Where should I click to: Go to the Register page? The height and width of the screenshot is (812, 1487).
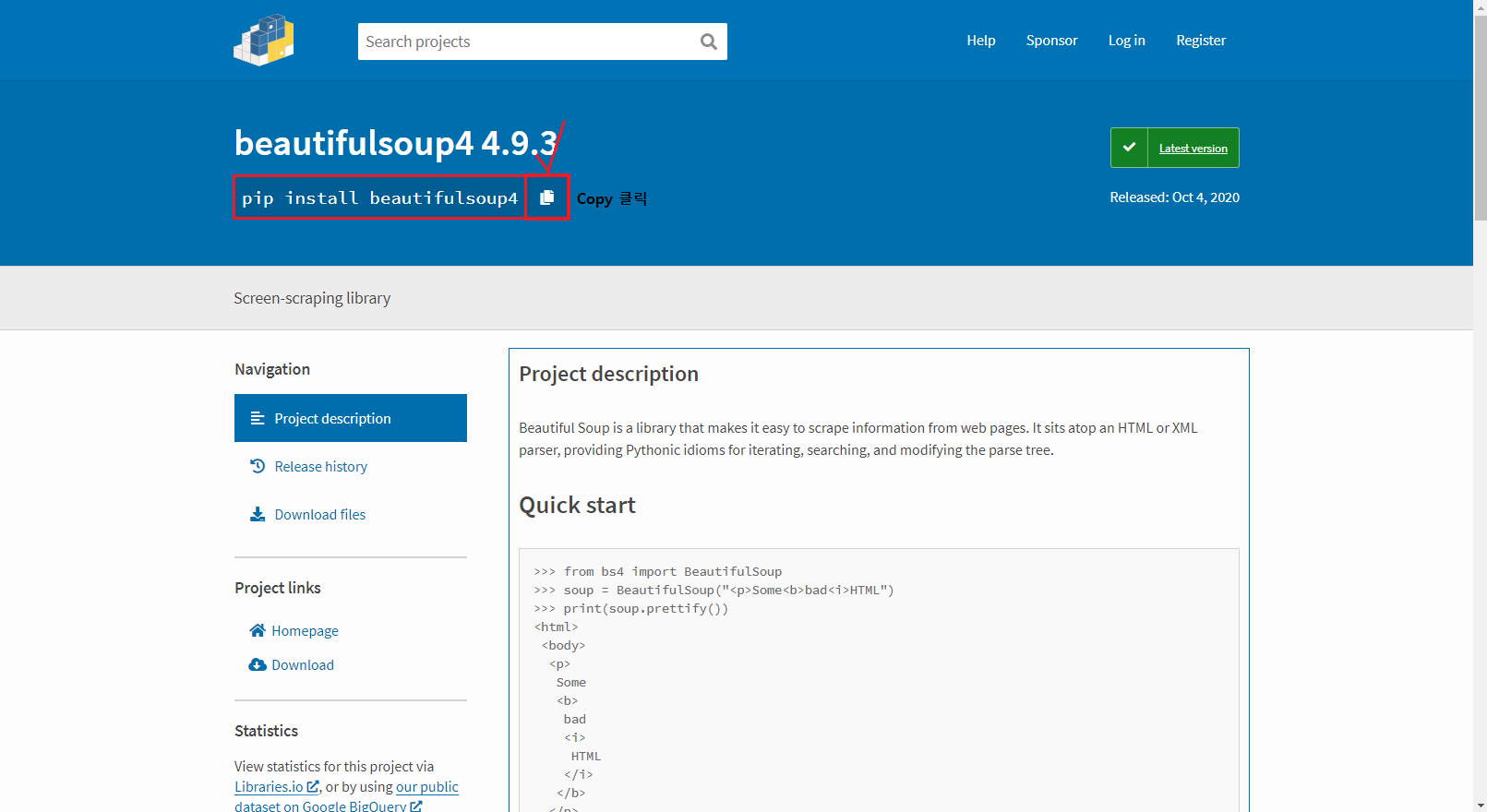coord(1201,41)
